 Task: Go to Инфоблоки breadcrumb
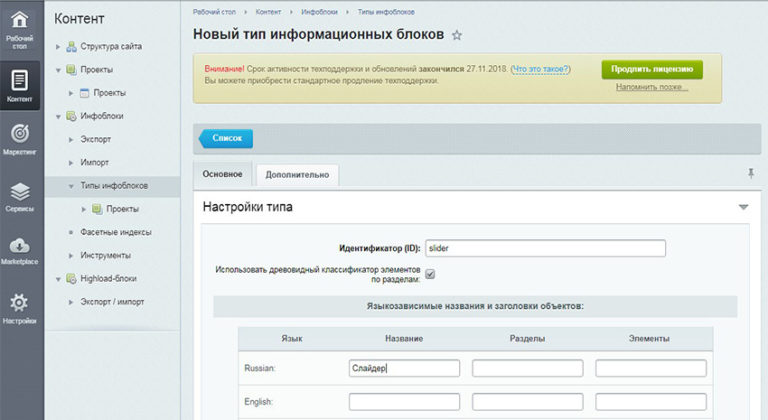(319, 12)
